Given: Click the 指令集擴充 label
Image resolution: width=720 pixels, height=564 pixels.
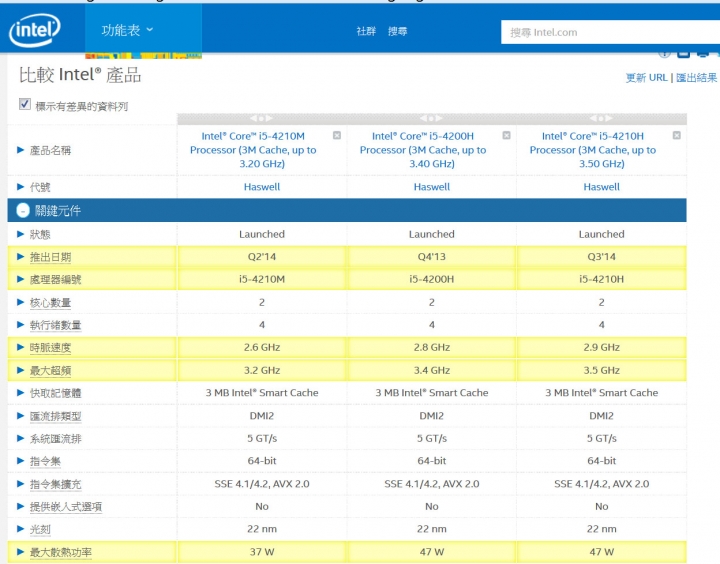Looking at the screenshot, I should (x=56, y=484).
